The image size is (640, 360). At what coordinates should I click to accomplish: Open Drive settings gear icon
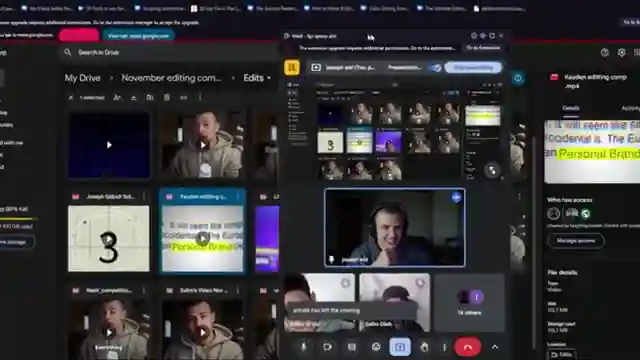[621, 52]
